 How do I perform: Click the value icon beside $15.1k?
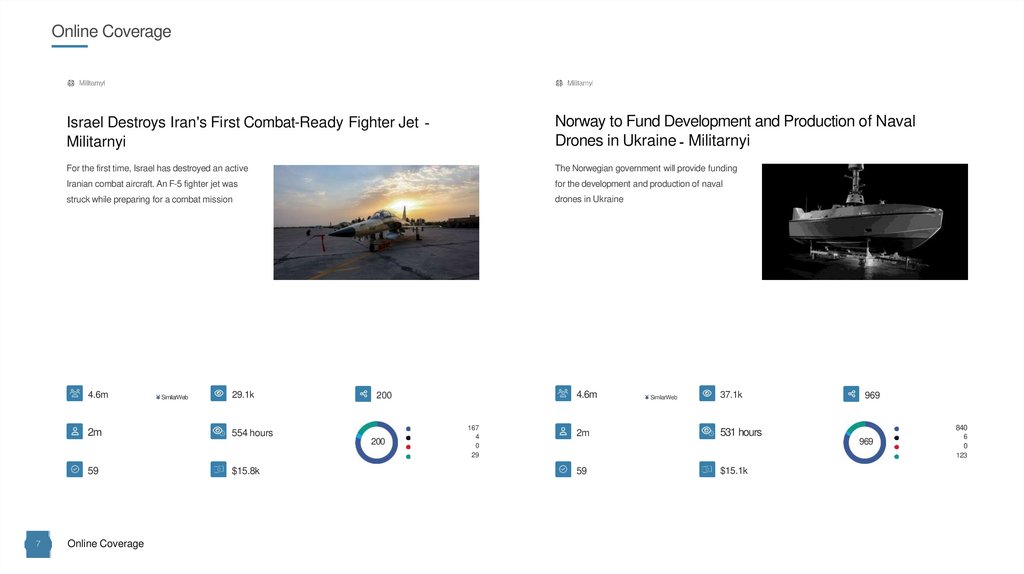[x=707, y=469]
